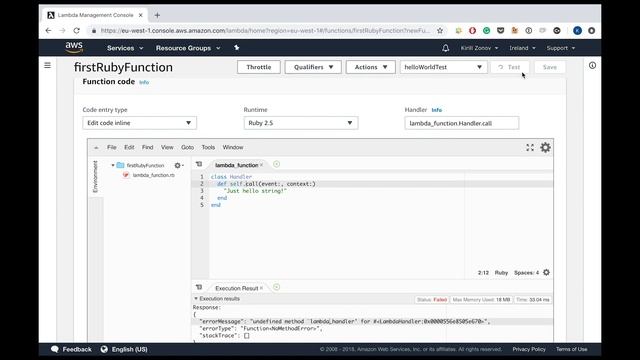The height and width of the screenshot is (360, 640).
Task: Open the Find menu in editor
Action: (148, 147)
